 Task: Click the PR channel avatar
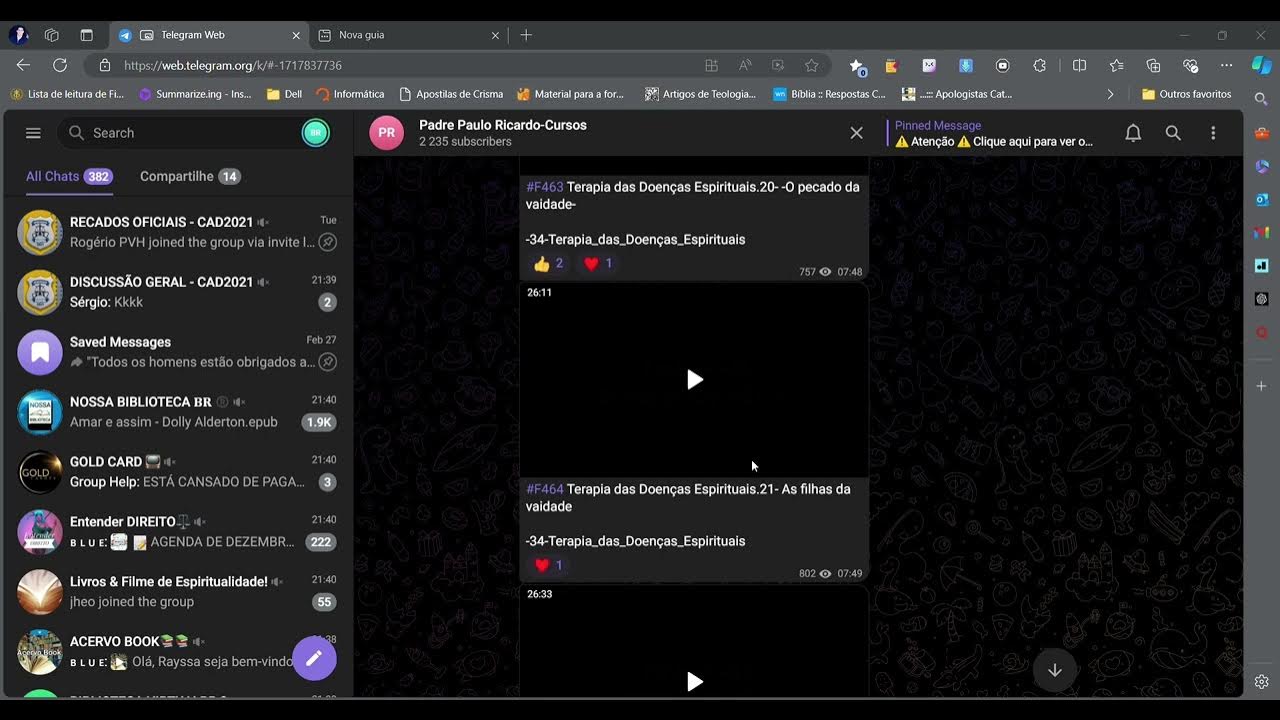386,133
